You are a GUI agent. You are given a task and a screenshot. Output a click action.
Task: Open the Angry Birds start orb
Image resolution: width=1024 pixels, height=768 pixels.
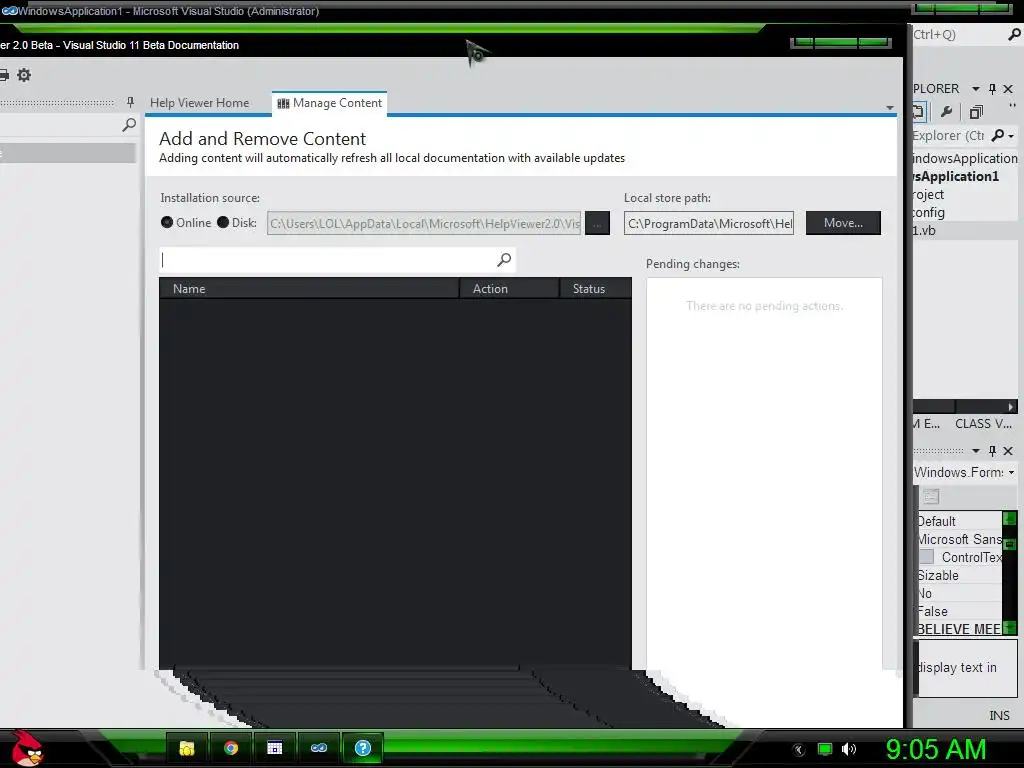coord(26,748)
